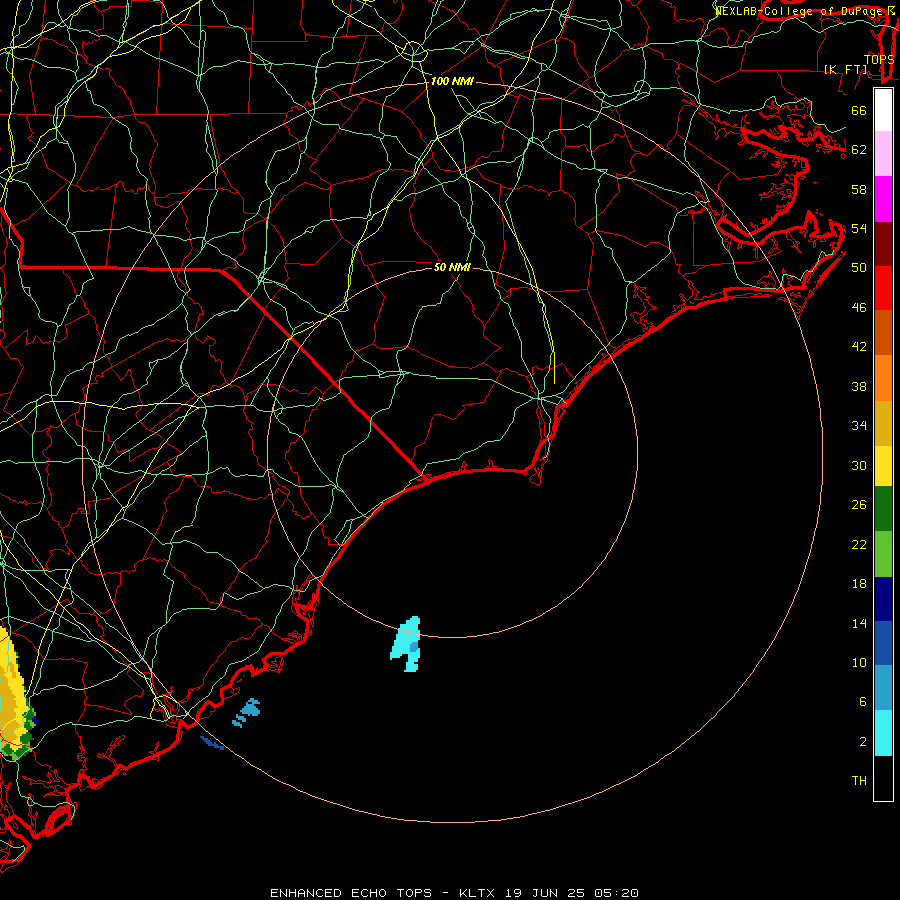Click the medium blue legend swatch
The width and height of the screenshot is (900, 900).
883,643
